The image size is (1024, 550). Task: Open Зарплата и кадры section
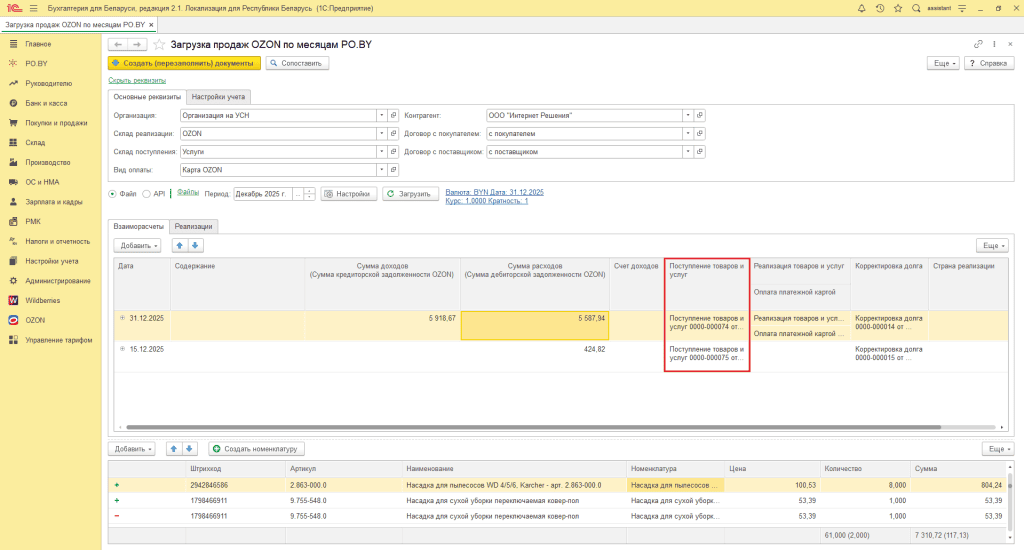pyautogui.click(x=54, y=202)
